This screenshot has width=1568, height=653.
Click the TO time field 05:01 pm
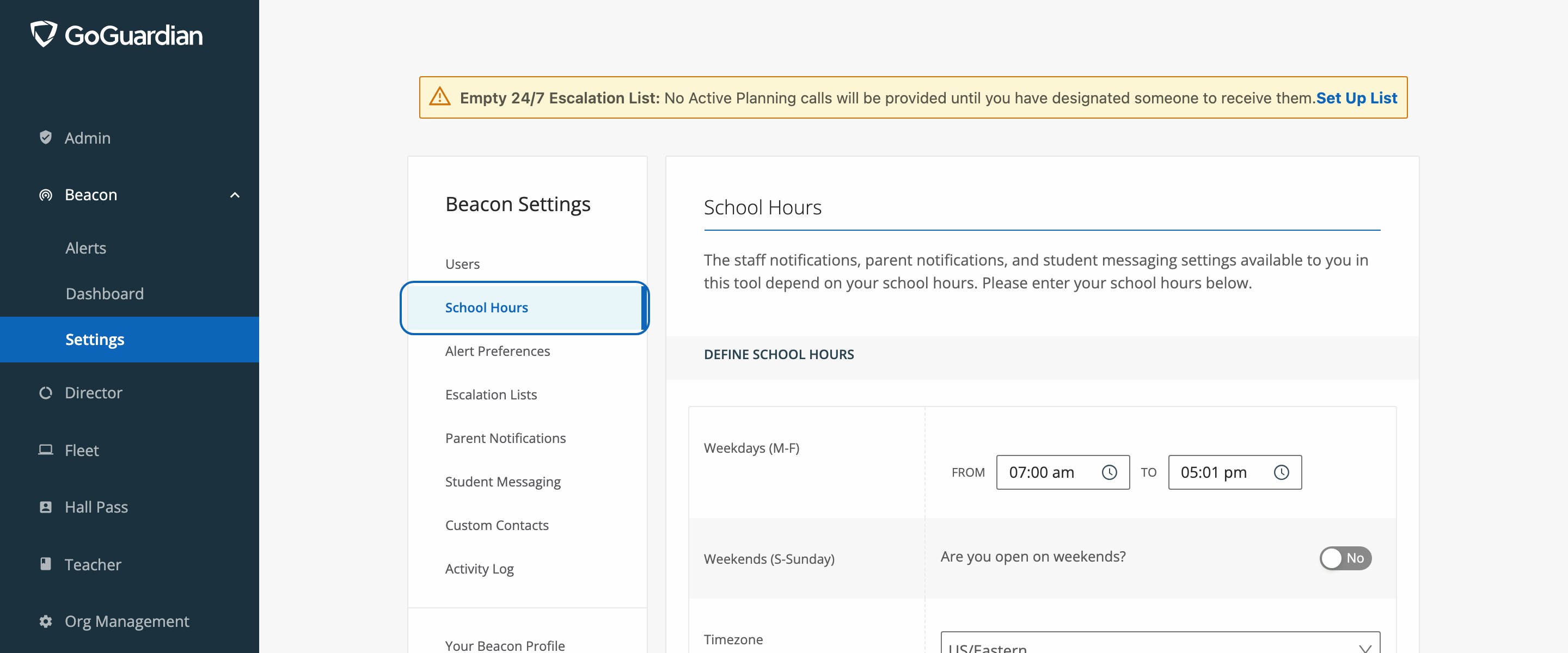[x=1234, y=472]
